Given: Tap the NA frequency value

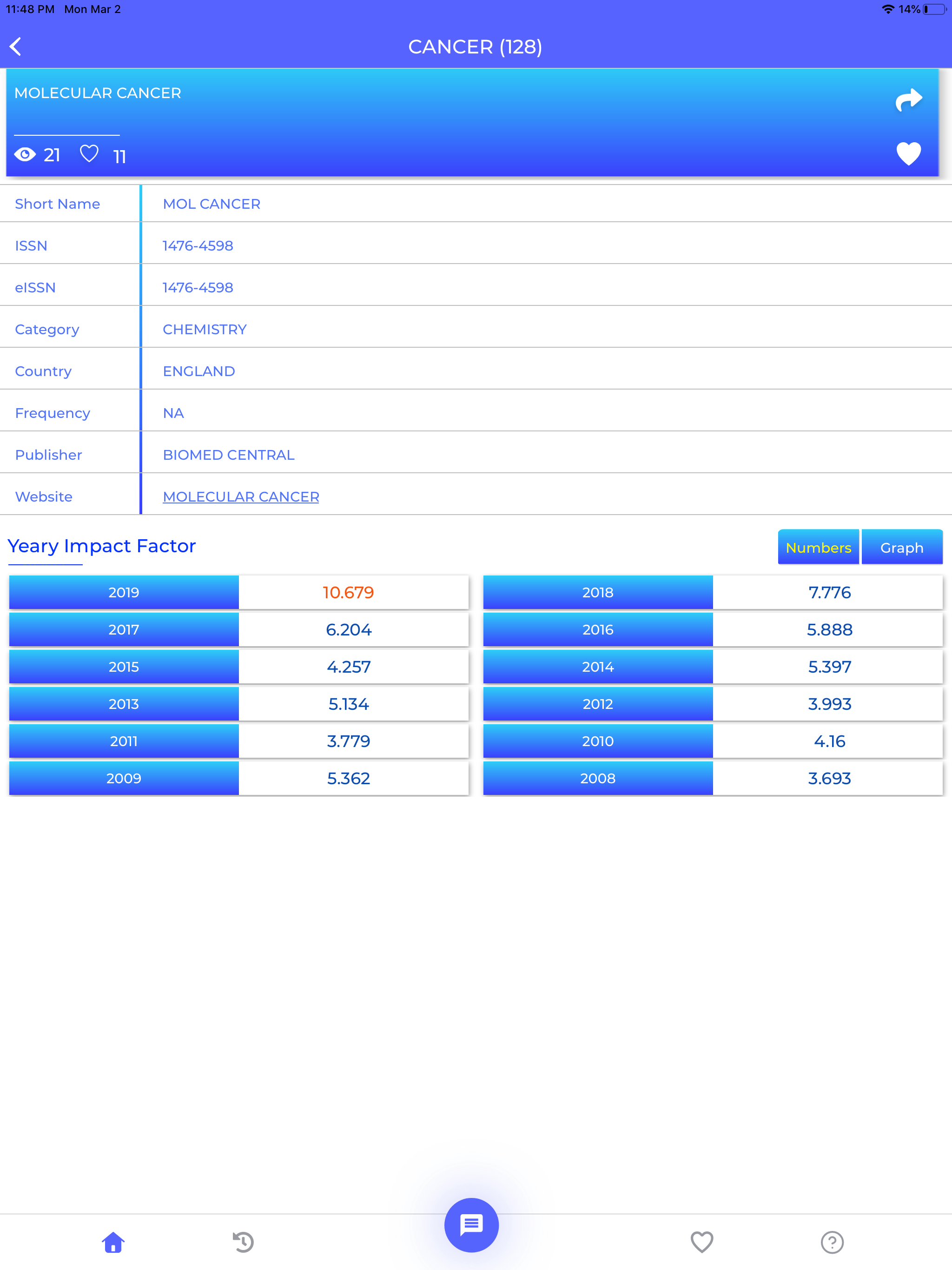Looking at the screenshot, I should coord(173,413).
